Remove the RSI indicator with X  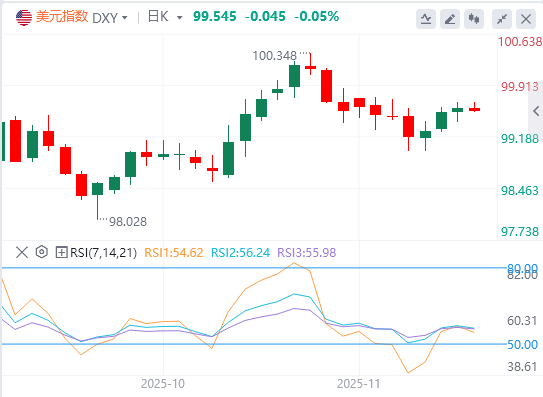22,252
